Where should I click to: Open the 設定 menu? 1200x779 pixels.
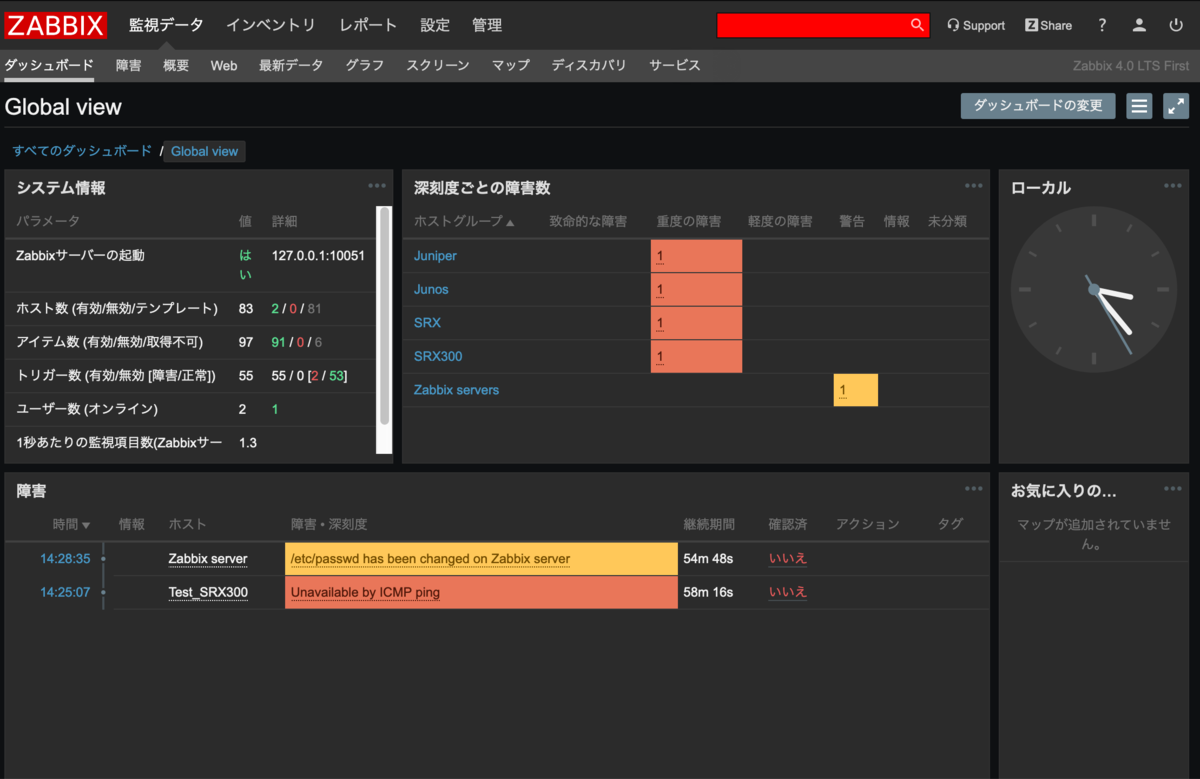(x=435, y=25)
